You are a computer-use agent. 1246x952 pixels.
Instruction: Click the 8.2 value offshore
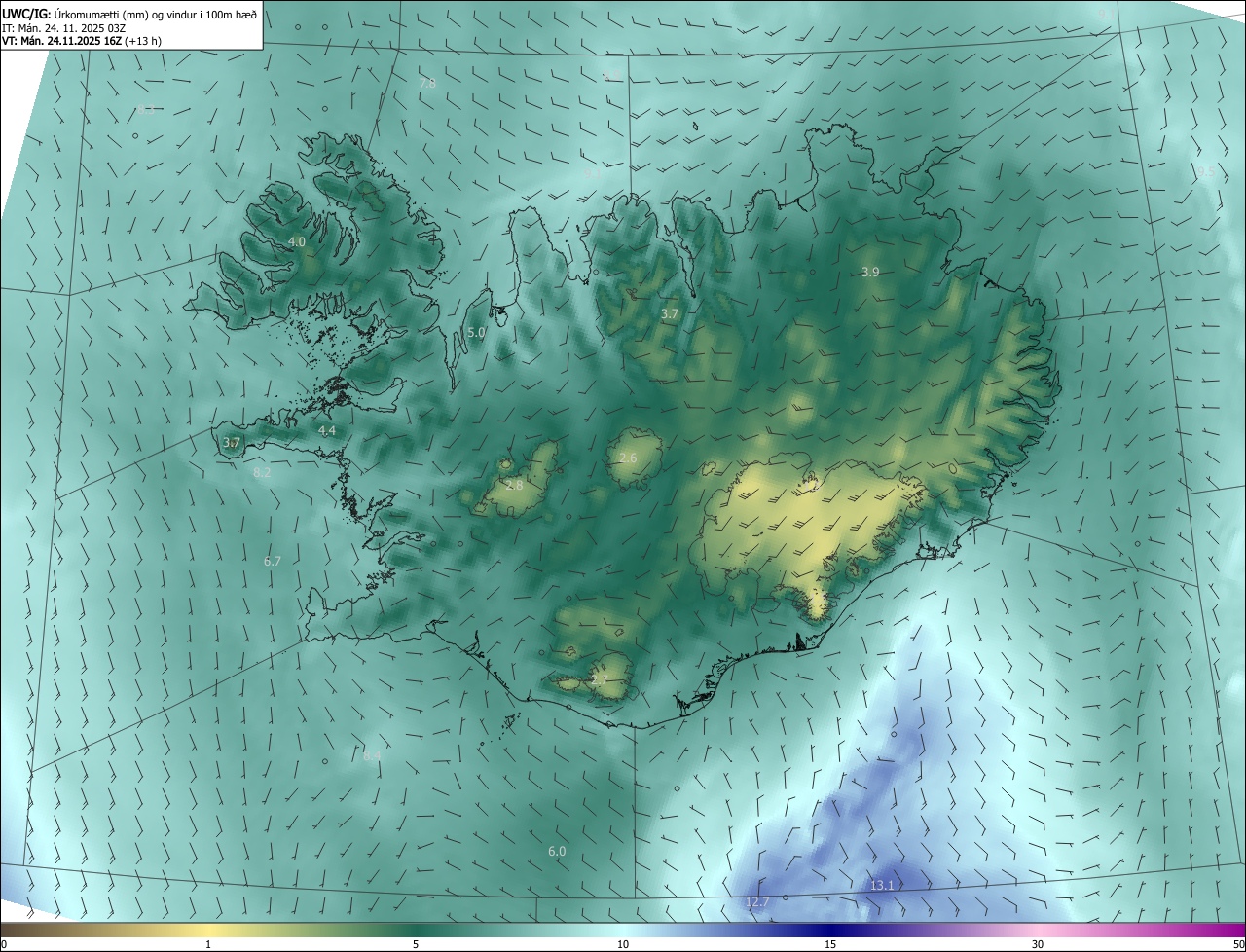pyautogui.click(x=262, y=472)
